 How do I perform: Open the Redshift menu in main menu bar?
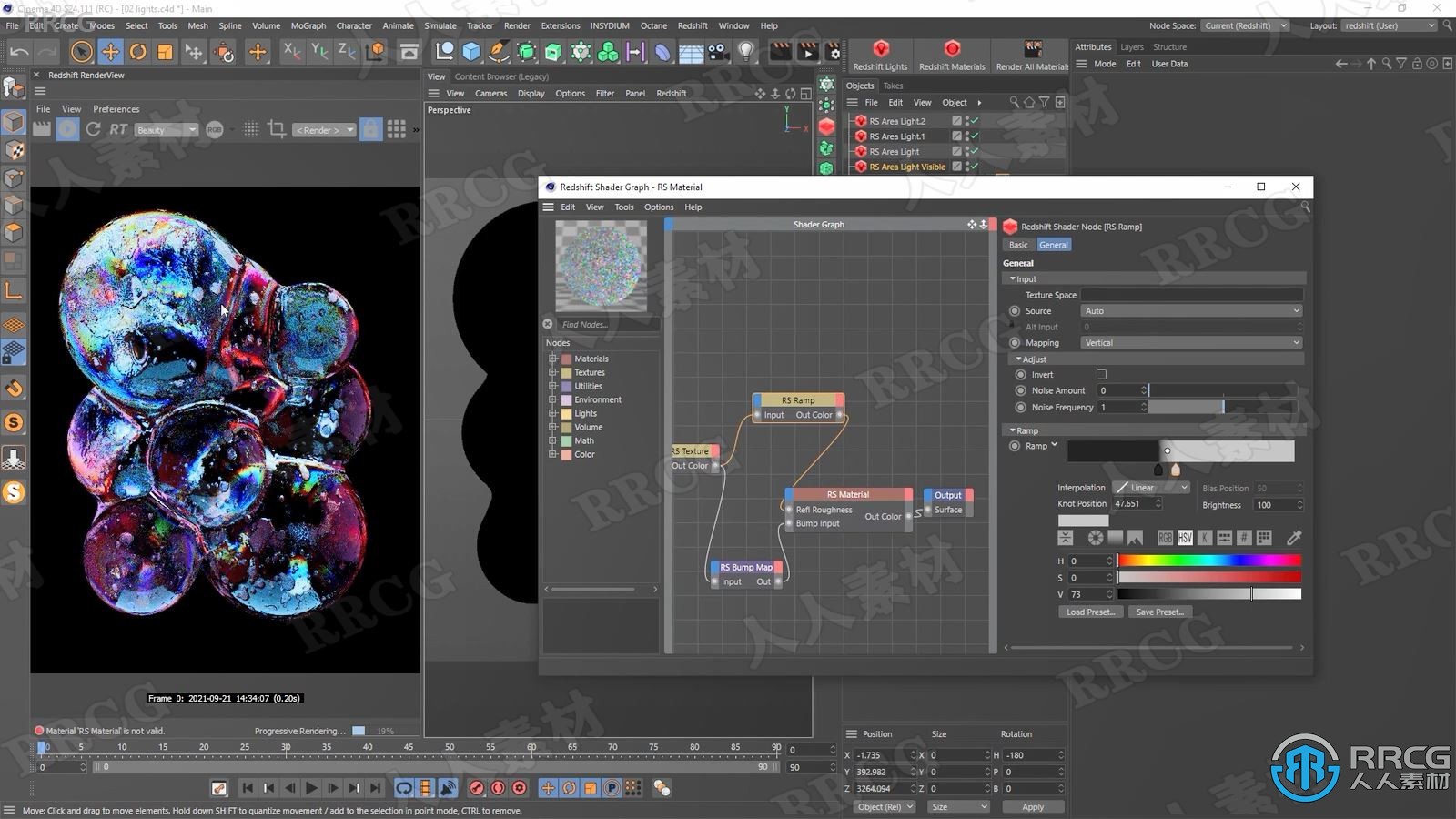pyautogui.click(x=693, y=25)
